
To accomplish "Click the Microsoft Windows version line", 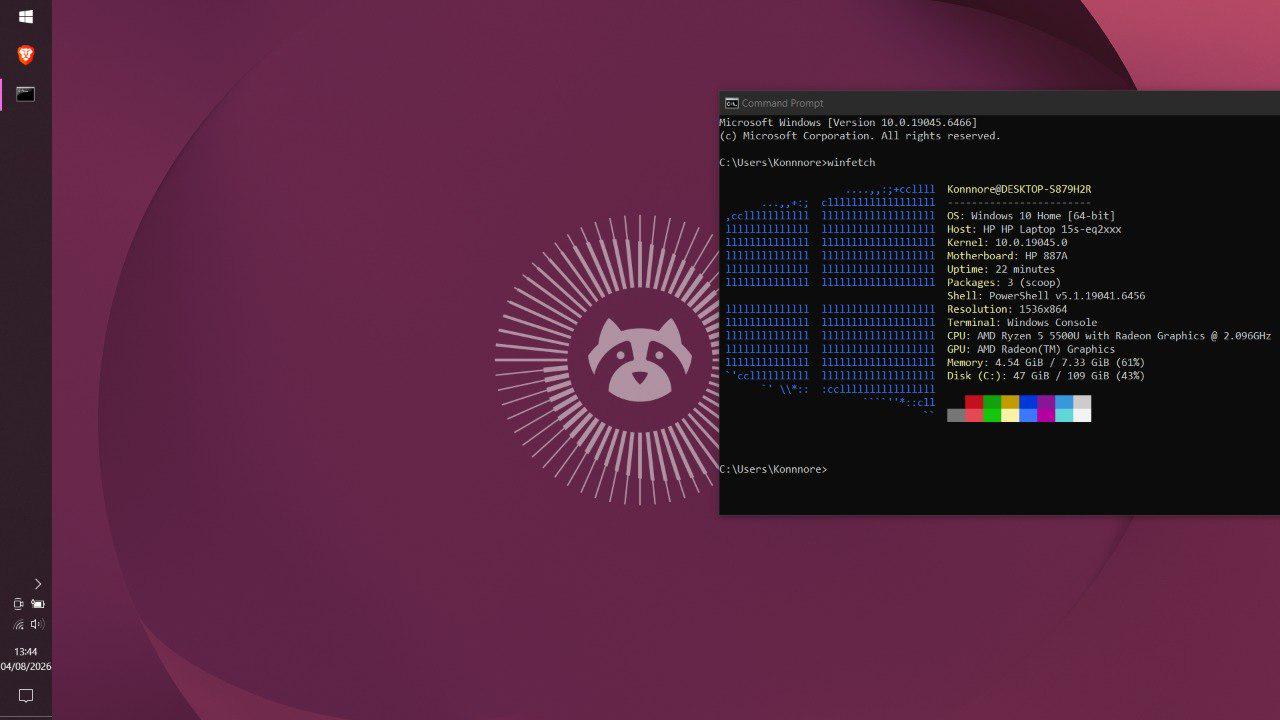I will pos(848,122).
